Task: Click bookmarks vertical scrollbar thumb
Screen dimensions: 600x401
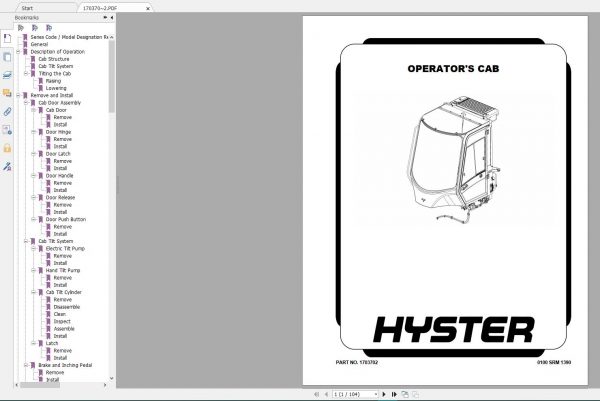Action: [x=112, y=77]
